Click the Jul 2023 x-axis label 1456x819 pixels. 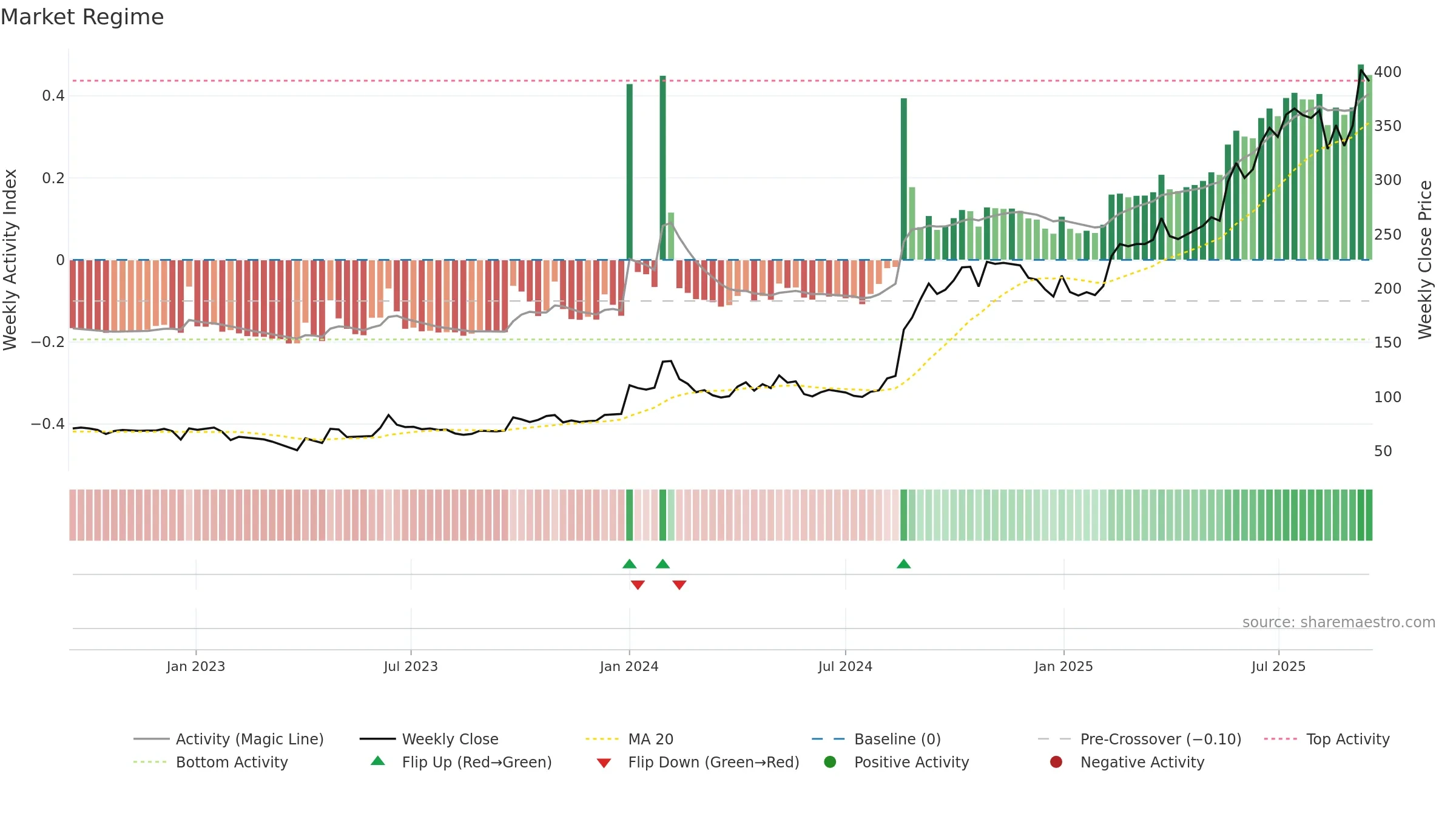(411, 666)
